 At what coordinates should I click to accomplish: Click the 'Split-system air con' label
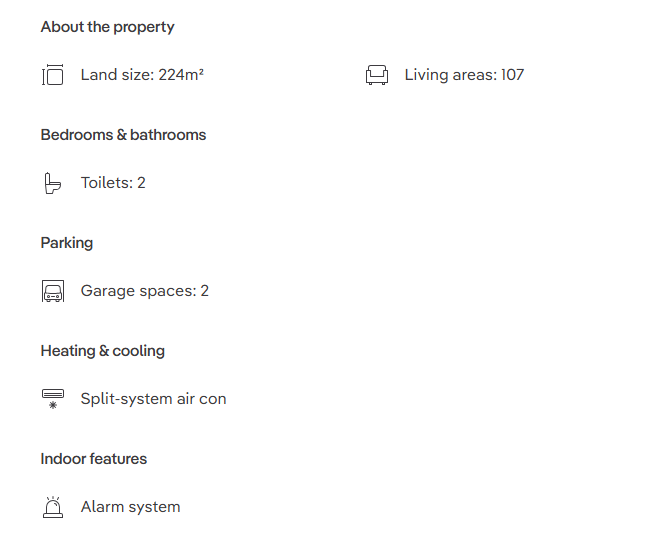[x=153, y=399]
